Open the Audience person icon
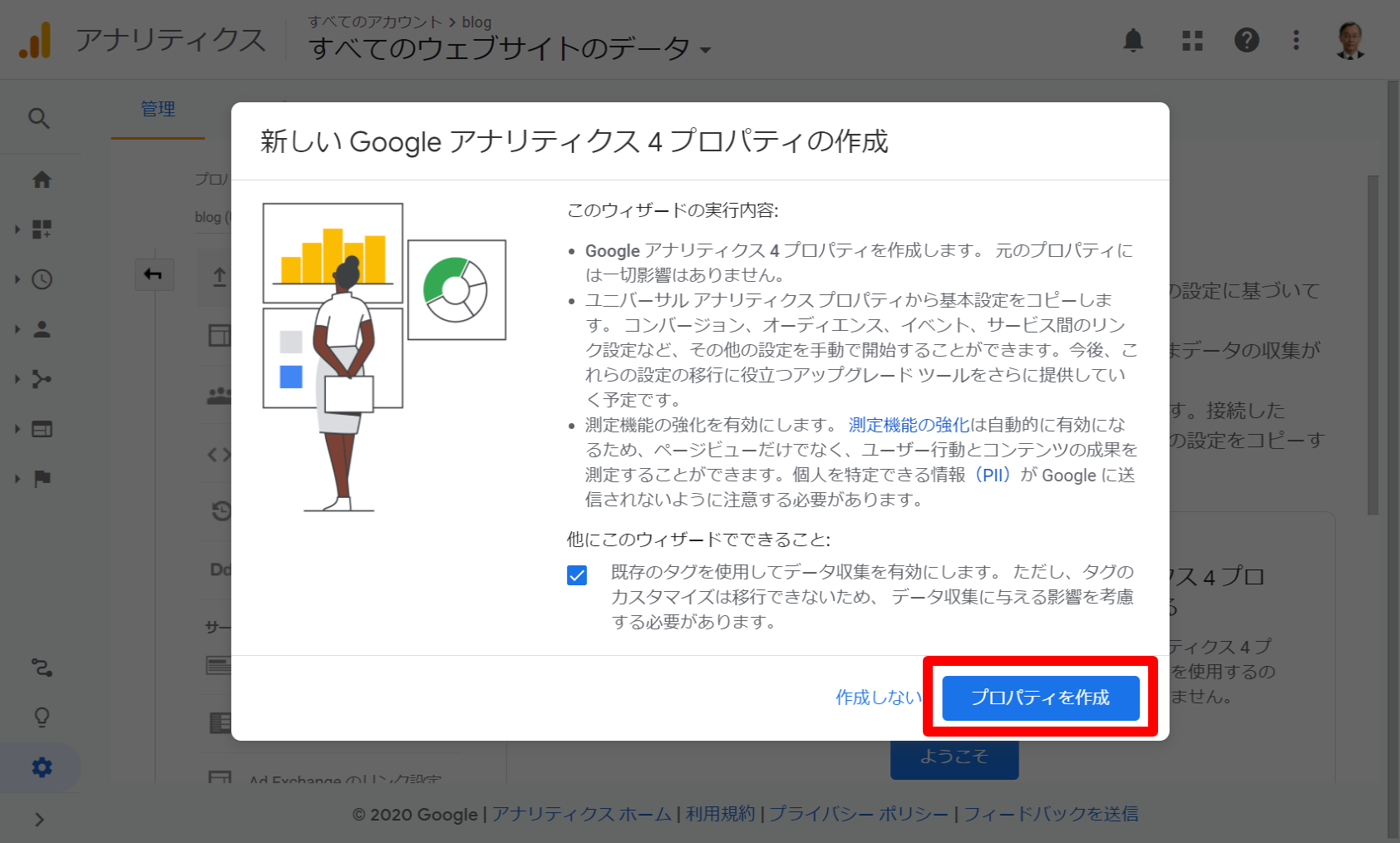Image resolution: width=1400 pixels, height=843 pixels. [42, 329]
